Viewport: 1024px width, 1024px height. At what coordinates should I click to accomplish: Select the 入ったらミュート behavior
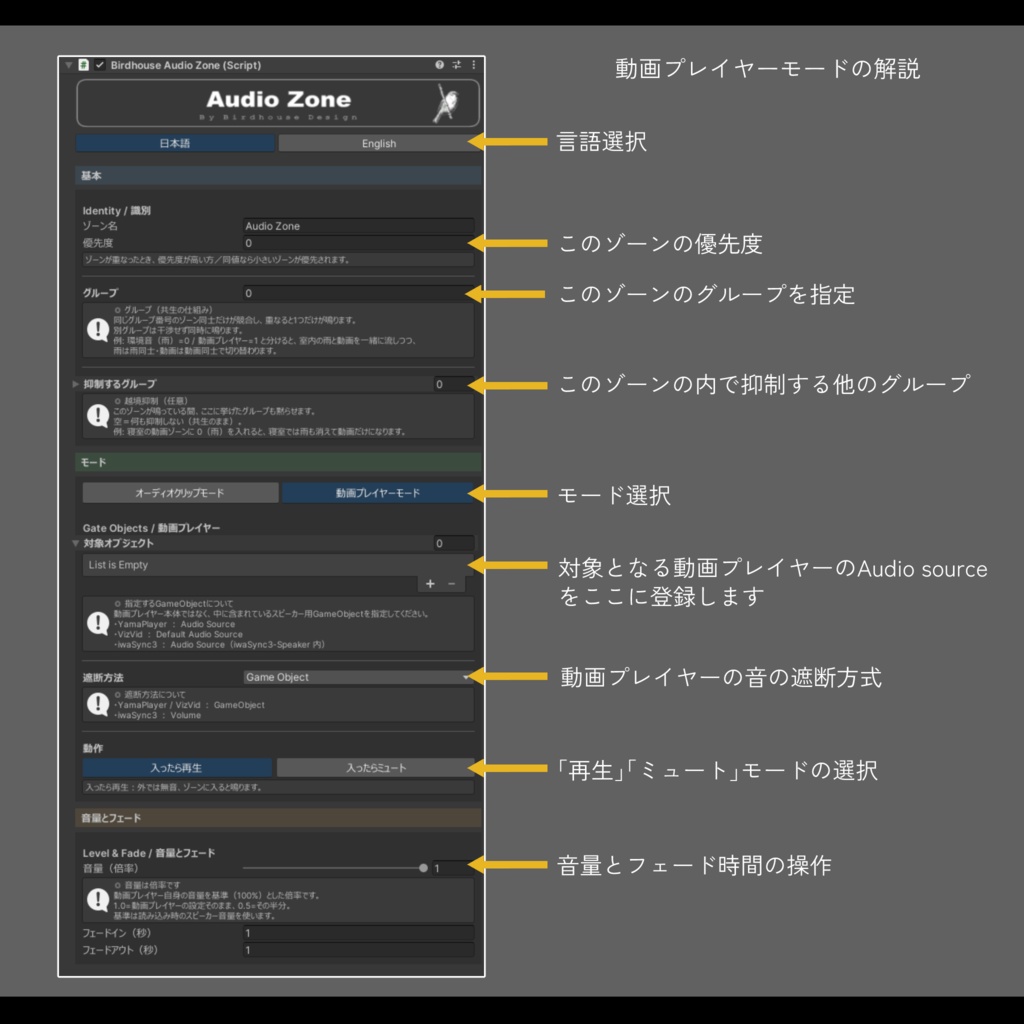click(x=376, y=768)
